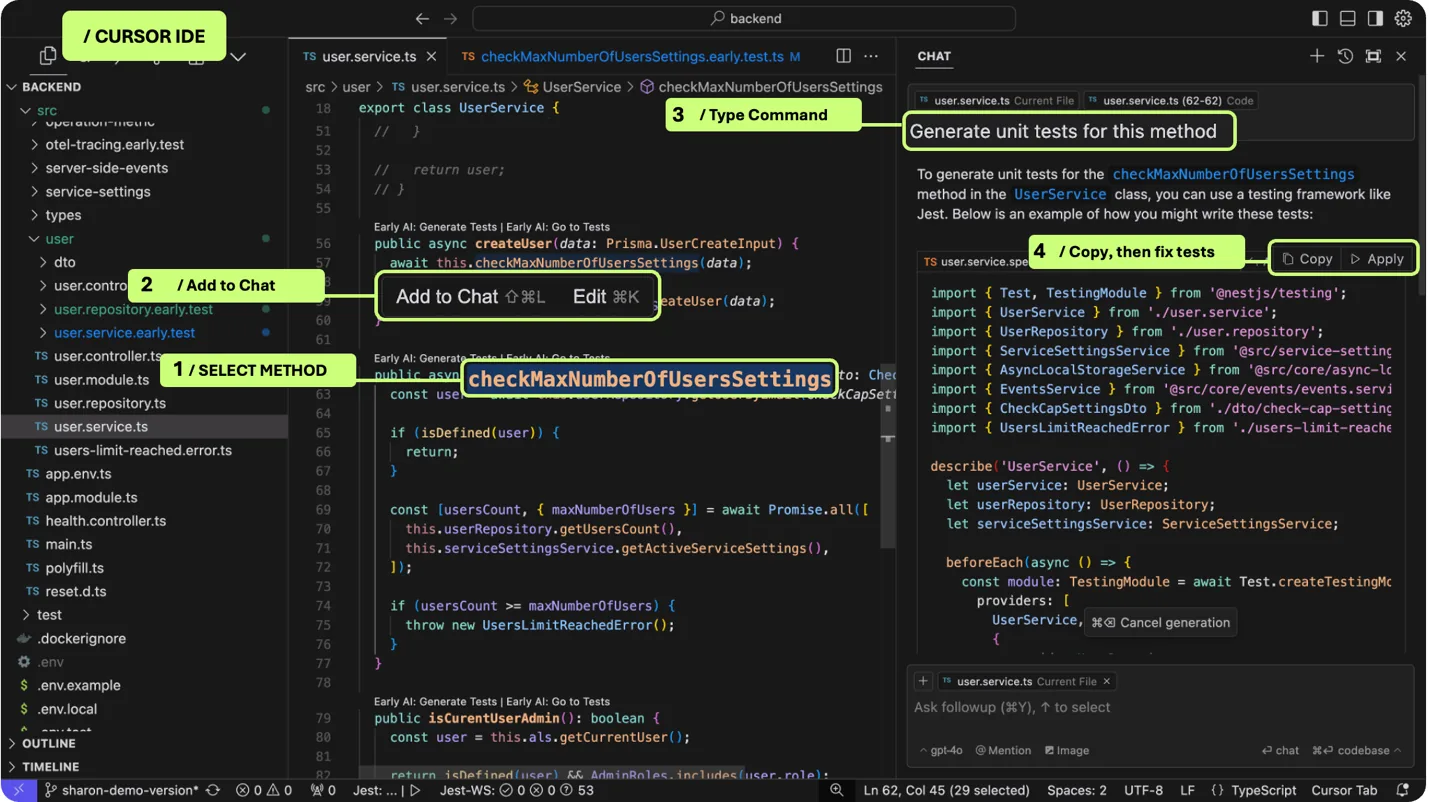Open remote window icon in status bar
Image resolution: width=1429 pixels, height=802 pixels.
pyautogui.click(x=18, y=790)
